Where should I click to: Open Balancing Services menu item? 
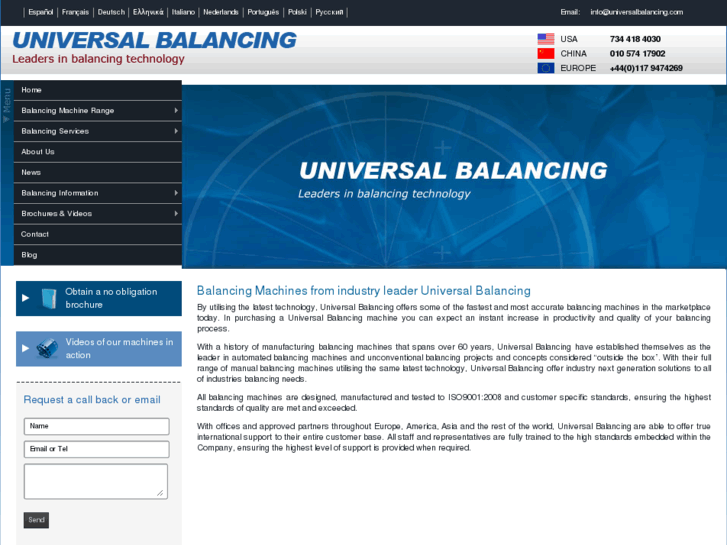click(98, 131)
